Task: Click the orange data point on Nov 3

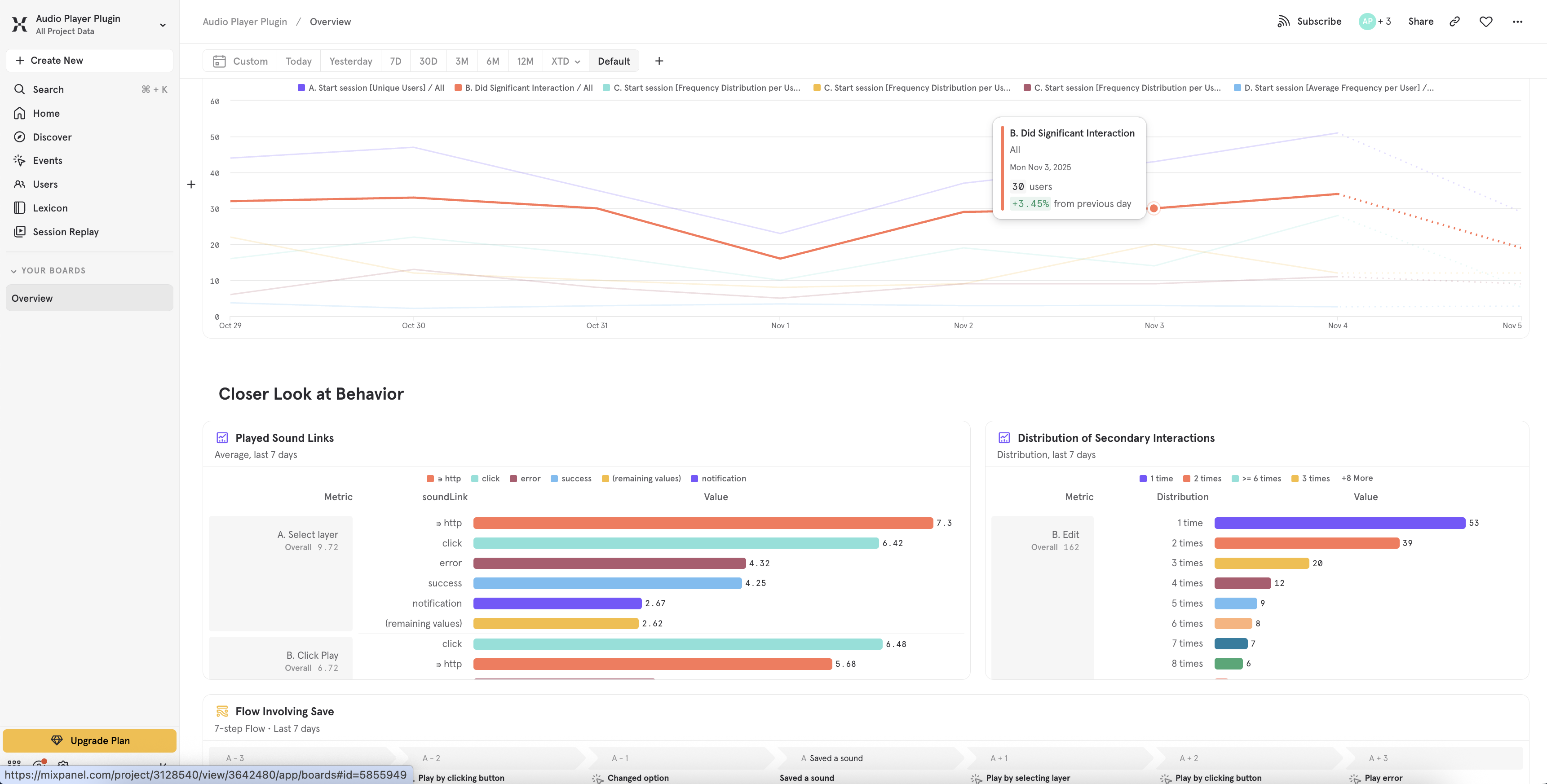Action: [1153, 208]
